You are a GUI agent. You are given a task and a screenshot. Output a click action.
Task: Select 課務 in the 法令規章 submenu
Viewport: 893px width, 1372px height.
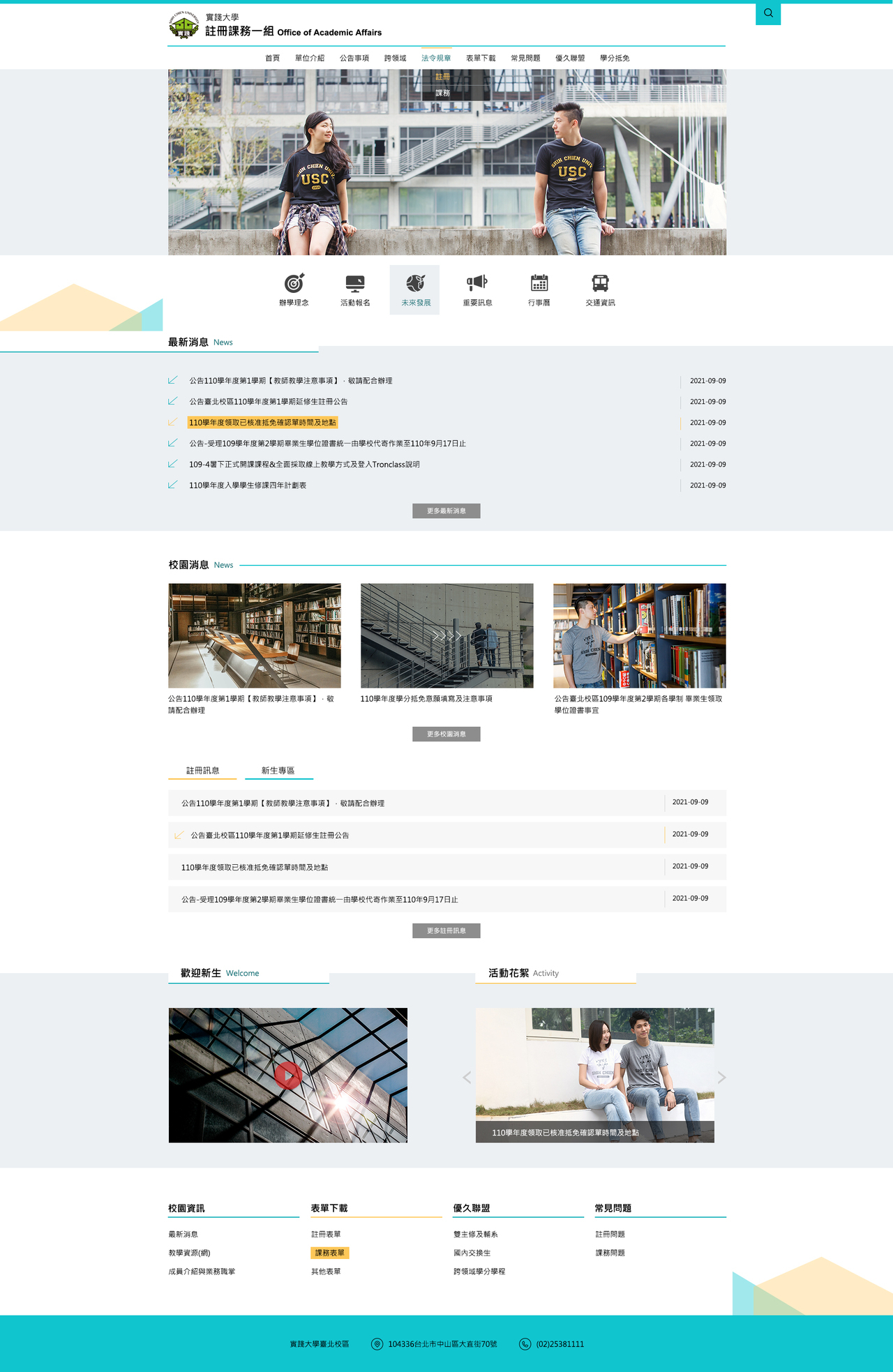click(x=443, y=93)
